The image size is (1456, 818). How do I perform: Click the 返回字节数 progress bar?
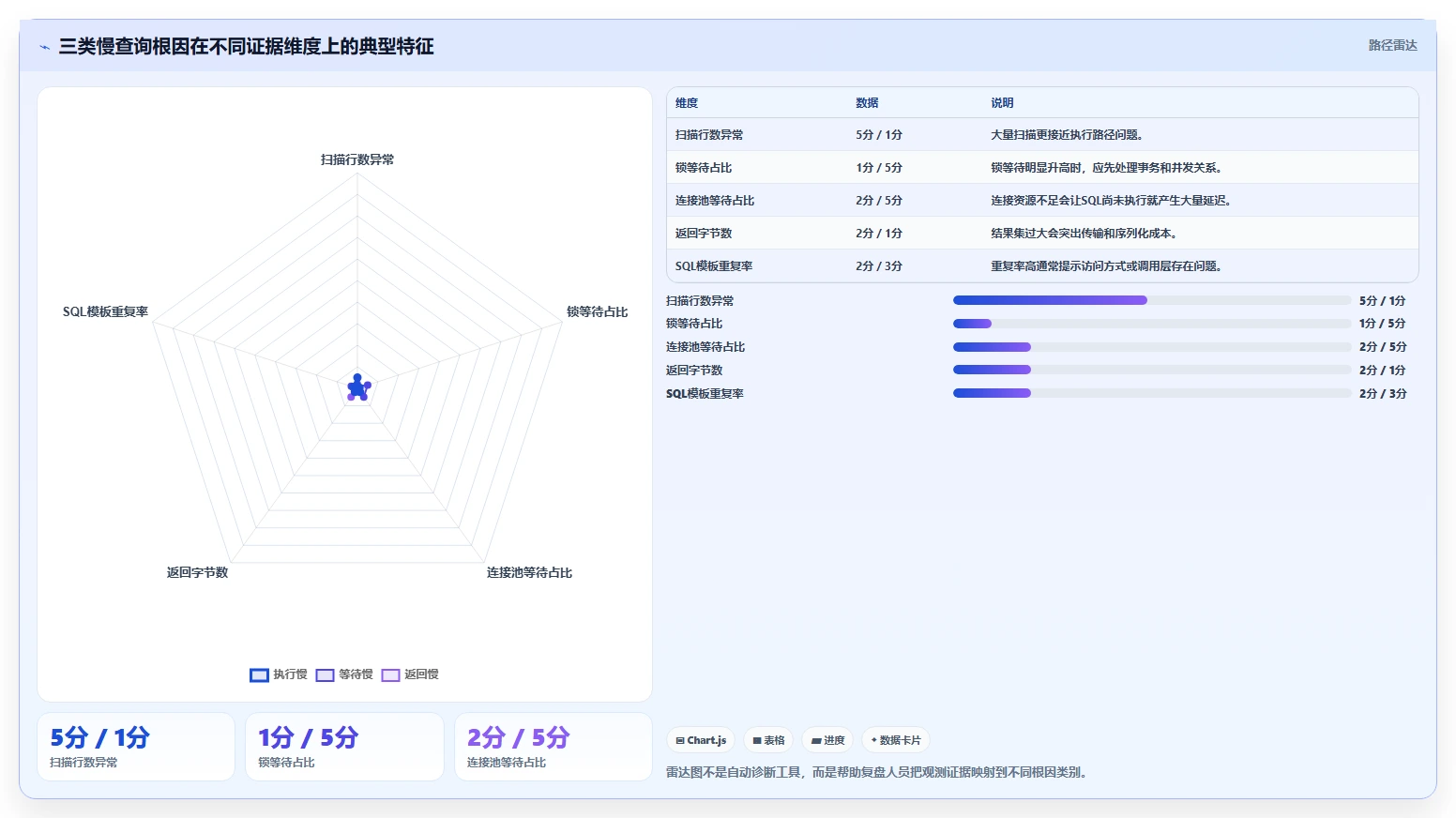tap(1152, 370)
